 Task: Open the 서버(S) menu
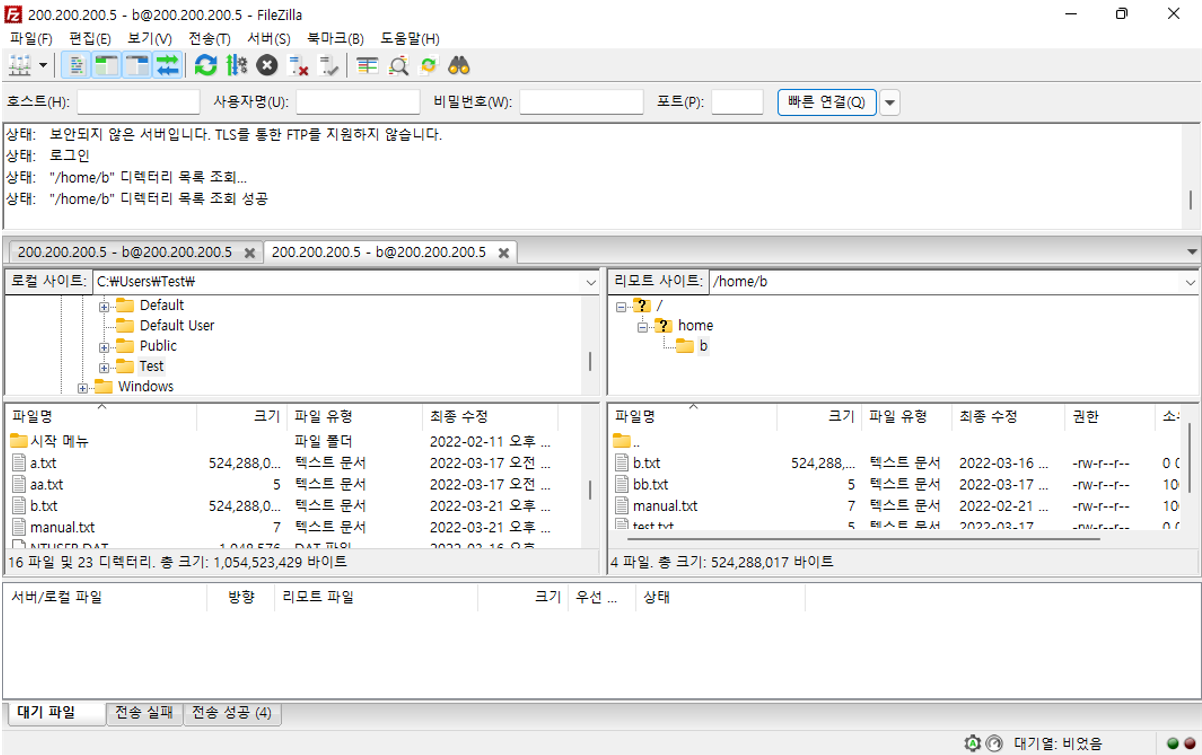pyautogui.click(x=269, y=38)
